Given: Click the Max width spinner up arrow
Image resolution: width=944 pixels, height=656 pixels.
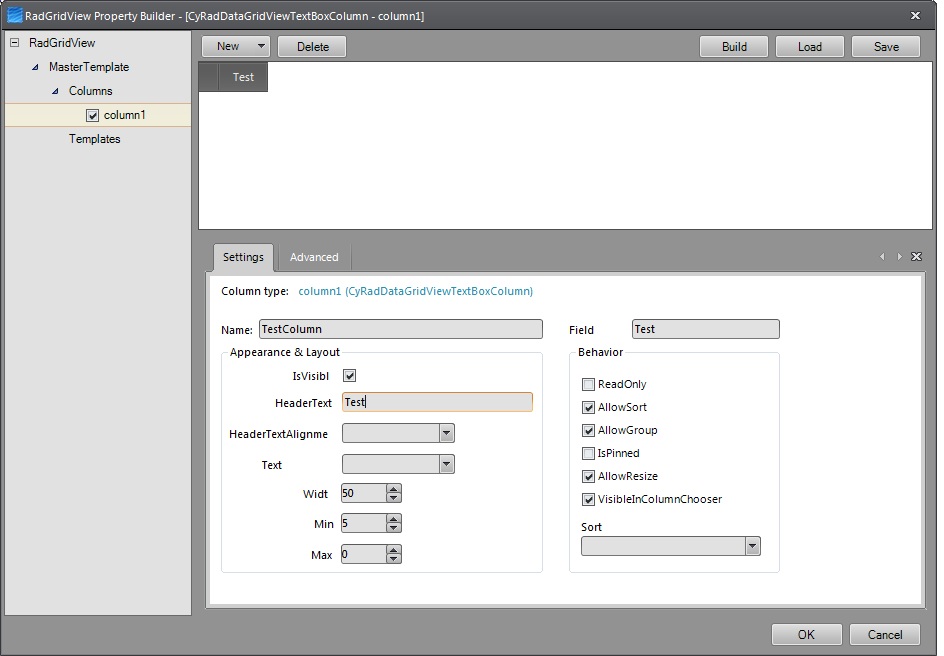Looking at the screenshot, I should (394, 549).
